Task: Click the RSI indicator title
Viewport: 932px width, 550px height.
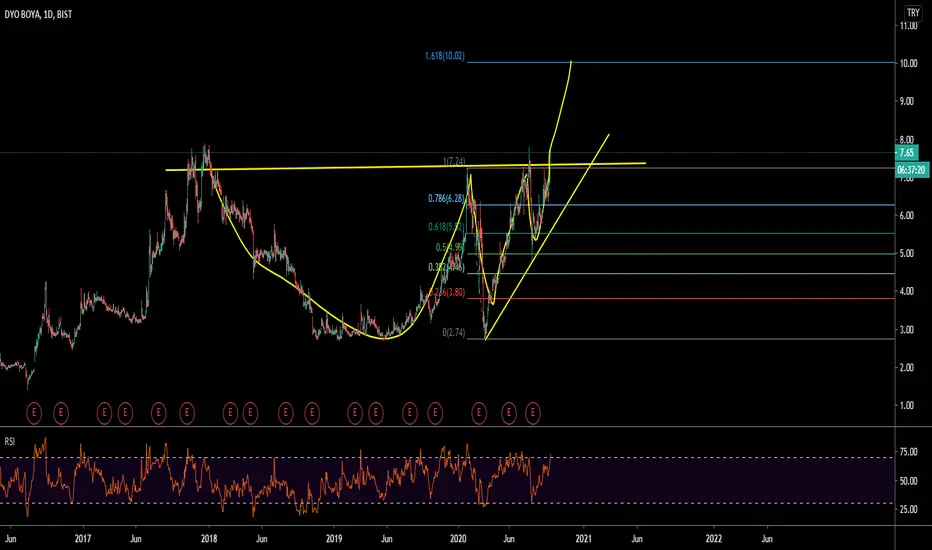Action: 10,441
